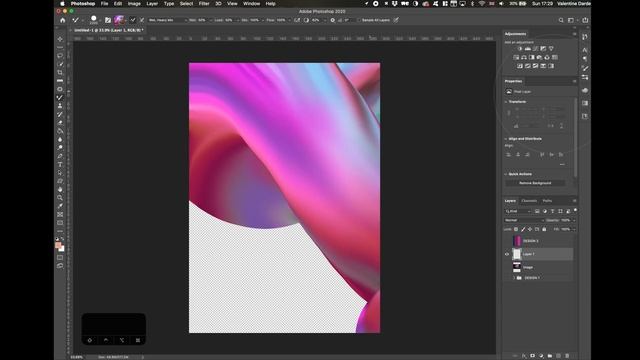Collapse the Quick Actions section
Screen dimensions: 640x360
(x=506, y=174)
